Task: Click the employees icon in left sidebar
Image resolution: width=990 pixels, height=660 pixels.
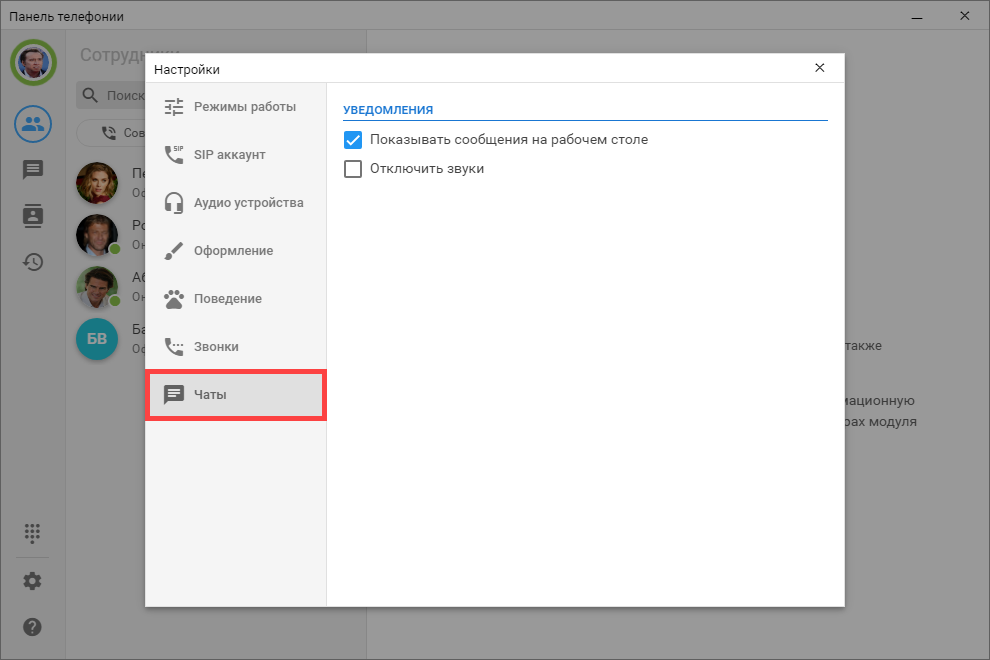Action: coord(33,124)
